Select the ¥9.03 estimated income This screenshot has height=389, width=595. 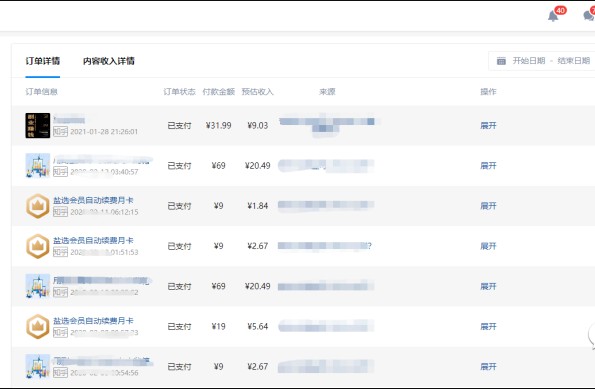point(258,126)
